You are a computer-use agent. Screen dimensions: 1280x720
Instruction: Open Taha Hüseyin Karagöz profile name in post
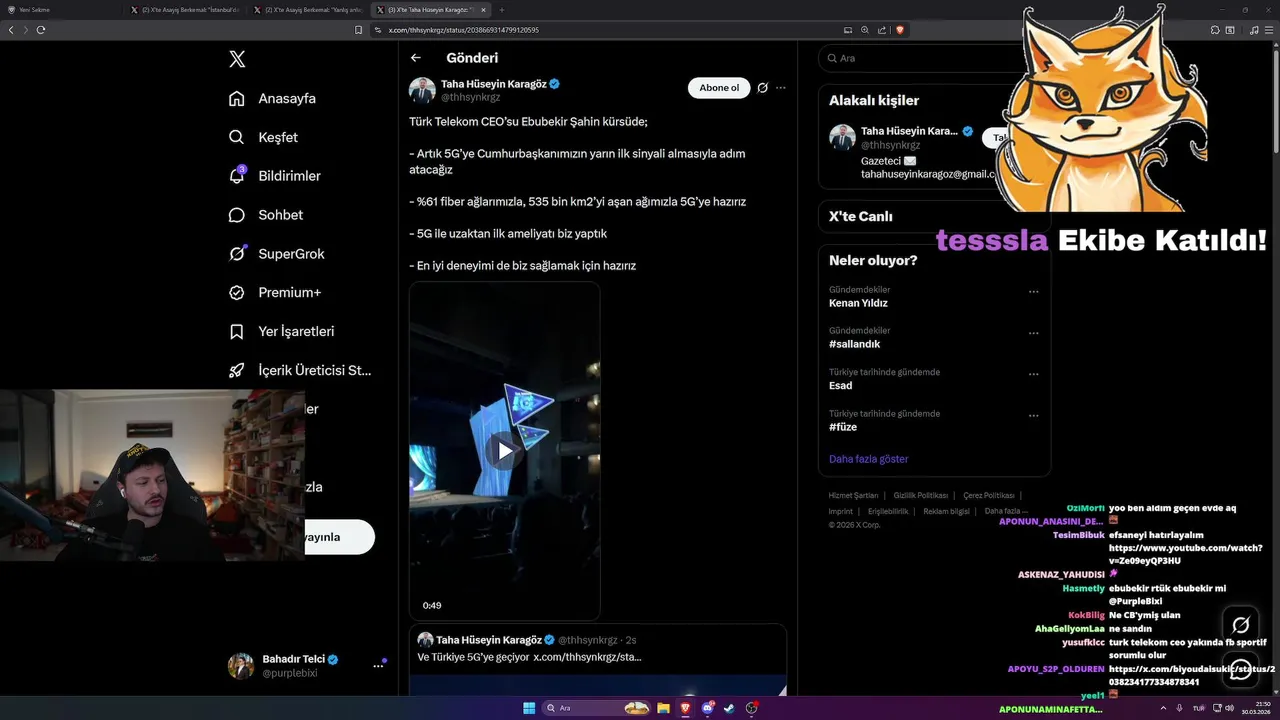point(493,84)
